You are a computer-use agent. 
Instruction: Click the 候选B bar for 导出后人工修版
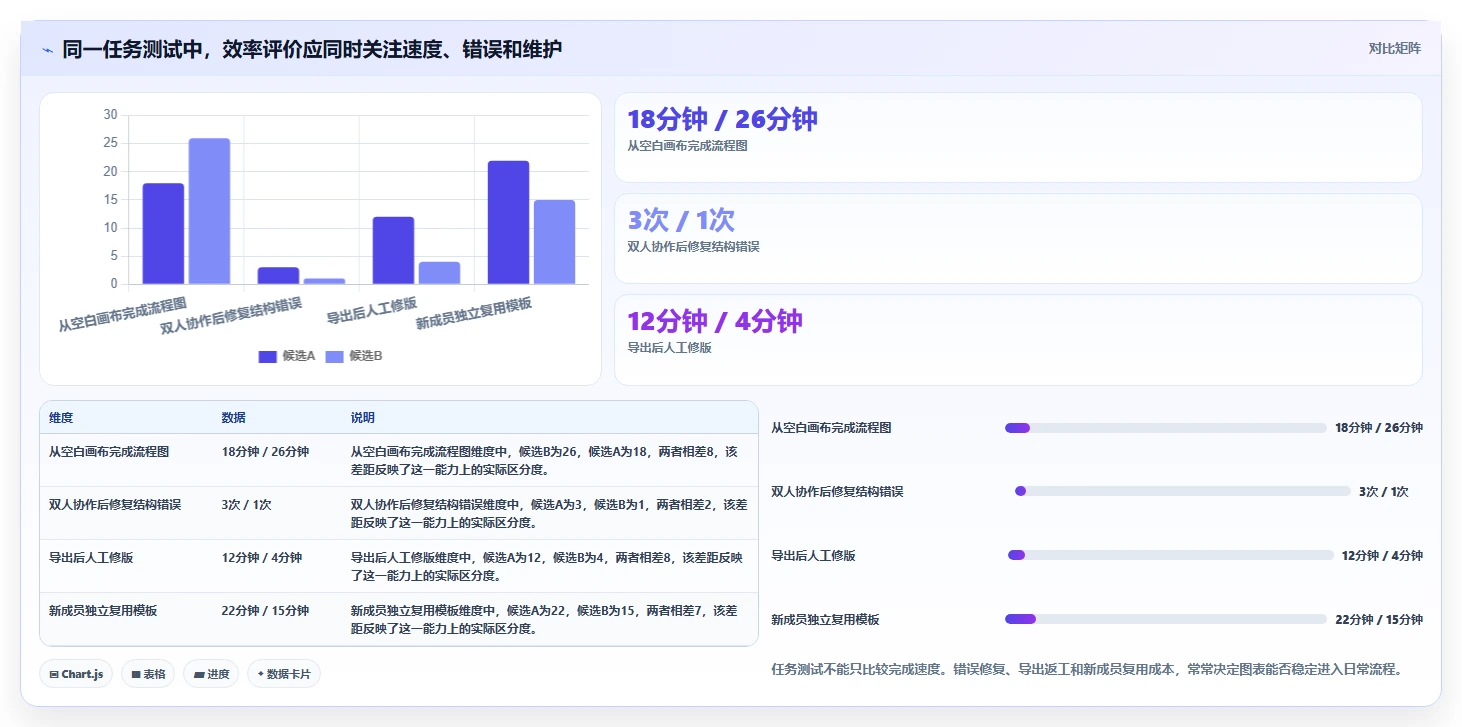[x=439, y=273]
